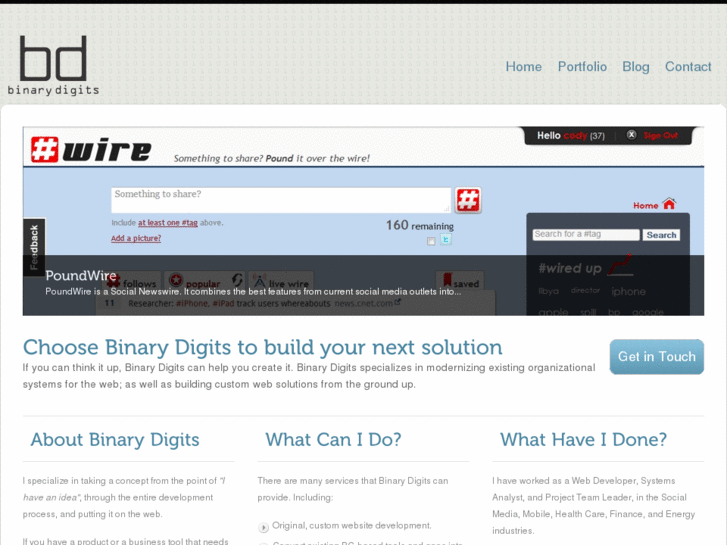The width and height of the screenshot is (727, 545).
Task: Click the iphone trending tag
Action: 628,291
